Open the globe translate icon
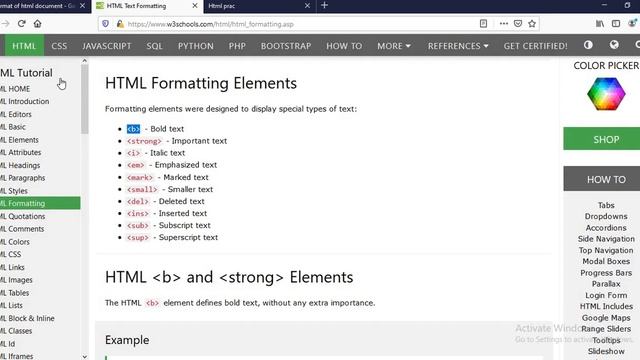 coord(614,45)
